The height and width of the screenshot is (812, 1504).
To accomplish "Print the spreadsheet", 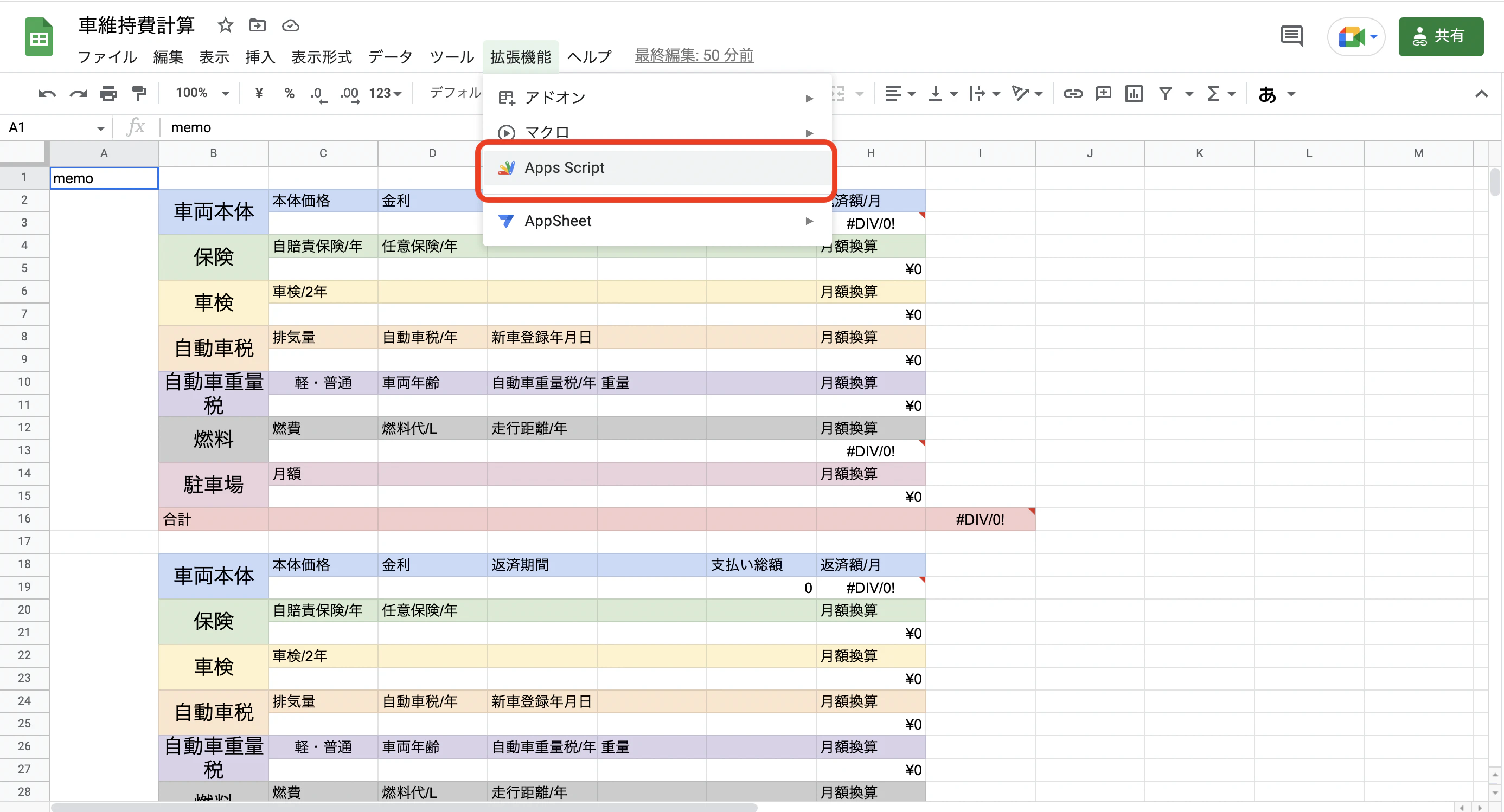I will (108, 93).
